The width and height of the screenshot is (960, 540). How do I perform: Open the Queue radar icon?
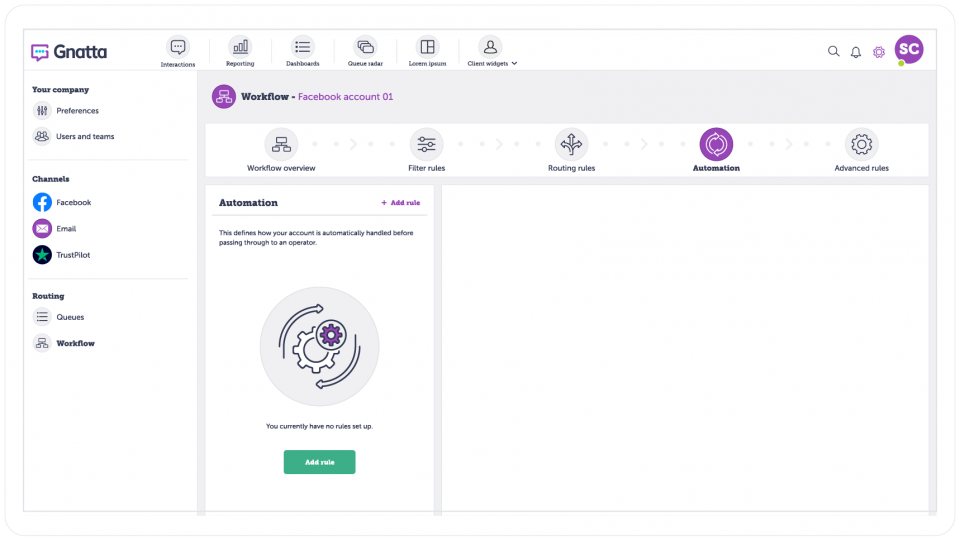[x=365, y=47]
